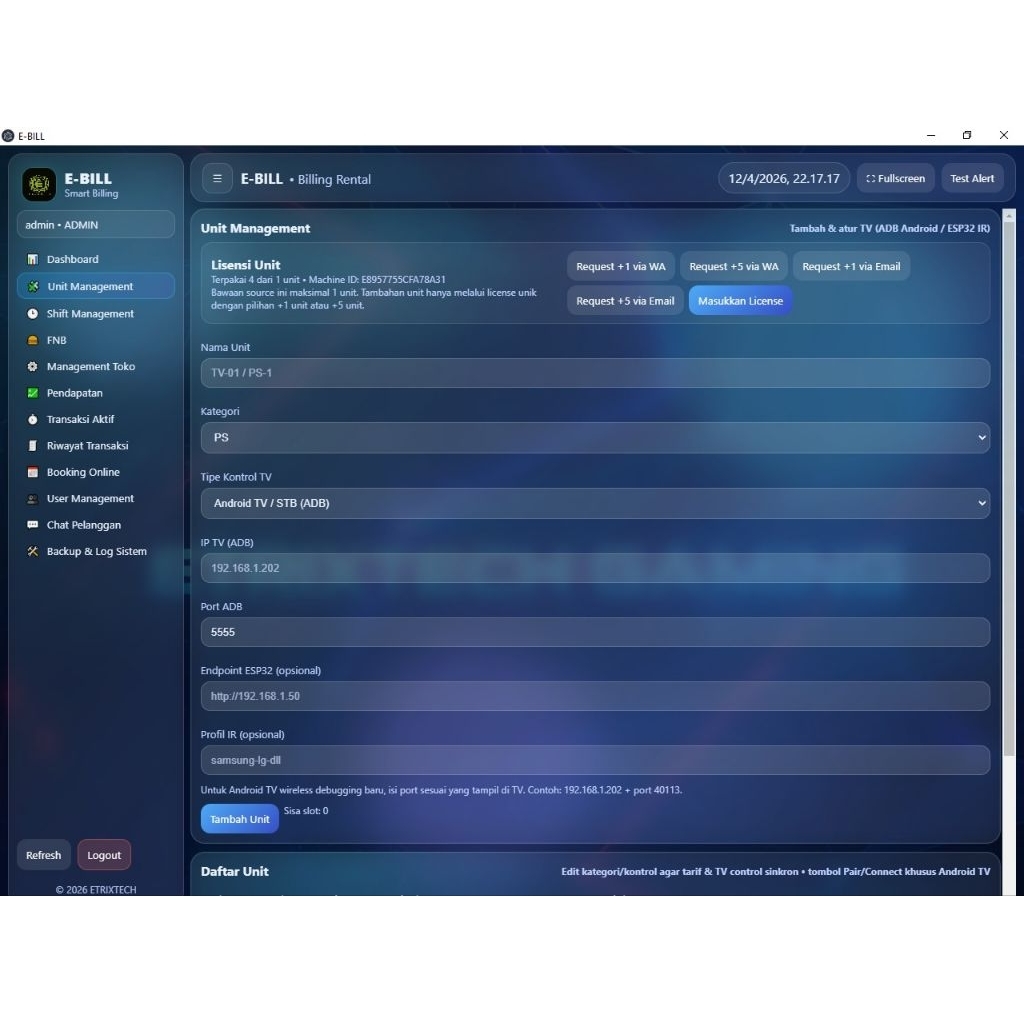Toggle the hamburger sidebar menu button
1024x1024 pixels.
click(x=217, y=178)
